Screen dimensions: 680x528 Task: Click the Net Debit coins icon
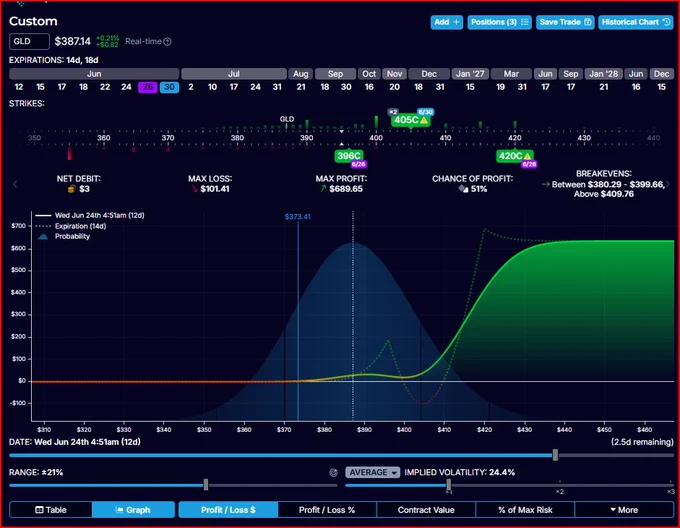(72, 189)
